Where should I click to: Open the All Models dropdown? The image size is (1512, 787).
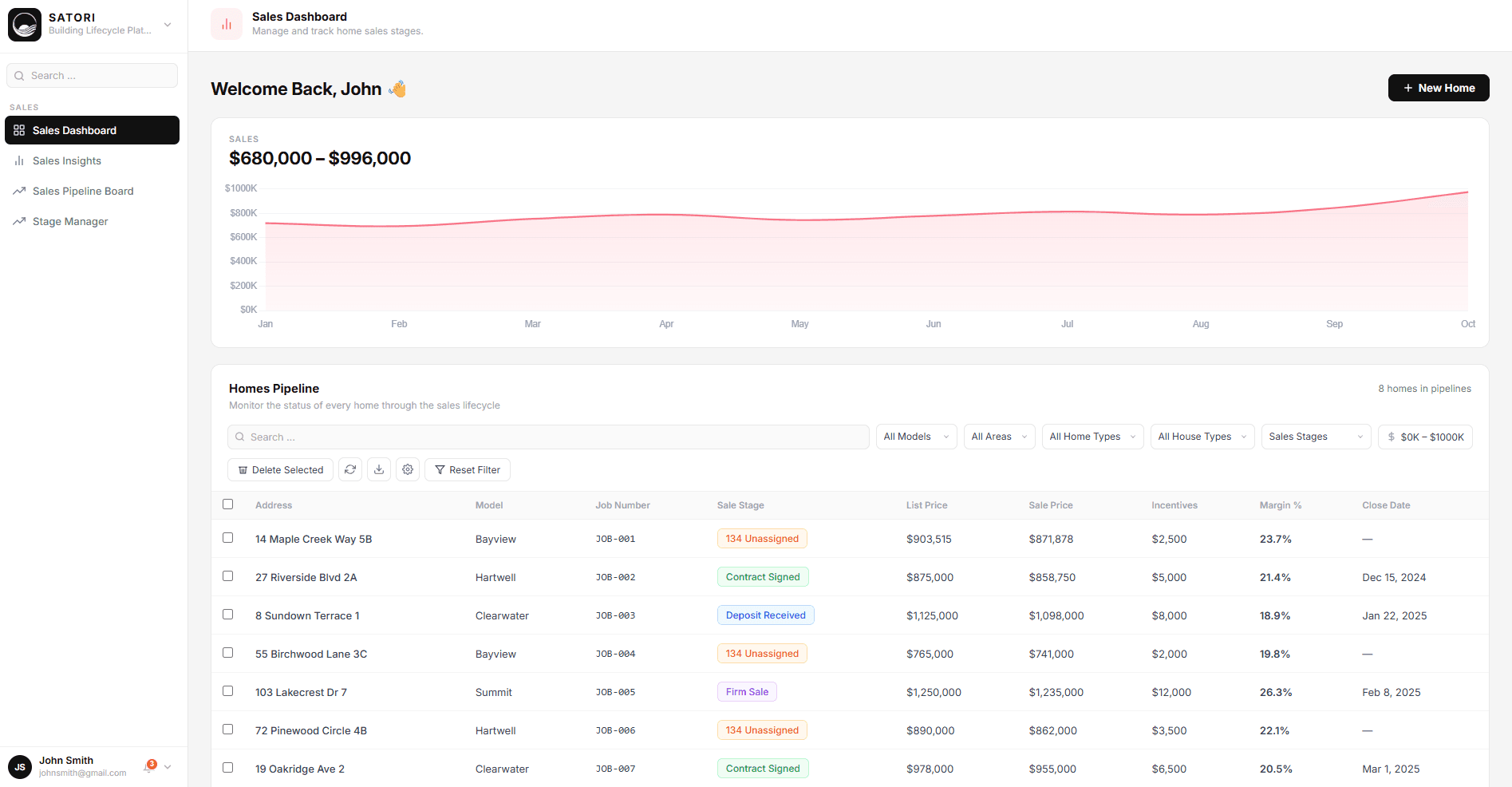pyautogui.click(x=916, y=437)
